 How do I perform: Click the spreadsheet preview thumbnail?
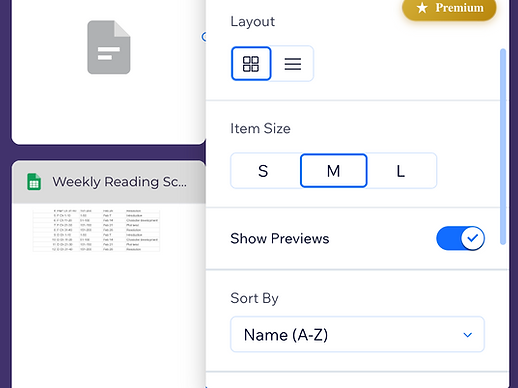pos(96,230)
